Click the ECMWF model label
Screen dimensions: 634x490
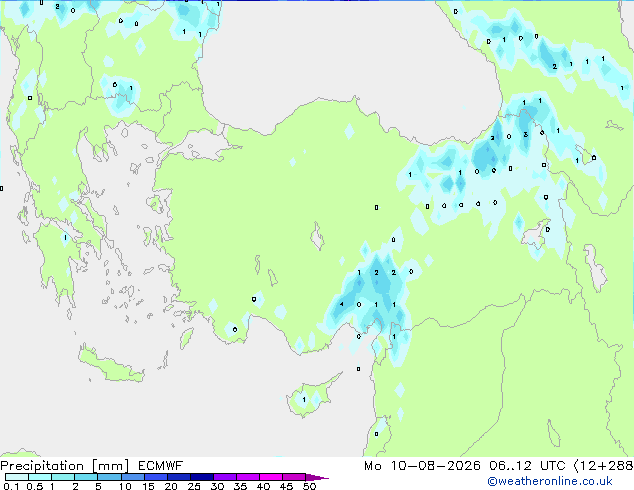(161, 466)
